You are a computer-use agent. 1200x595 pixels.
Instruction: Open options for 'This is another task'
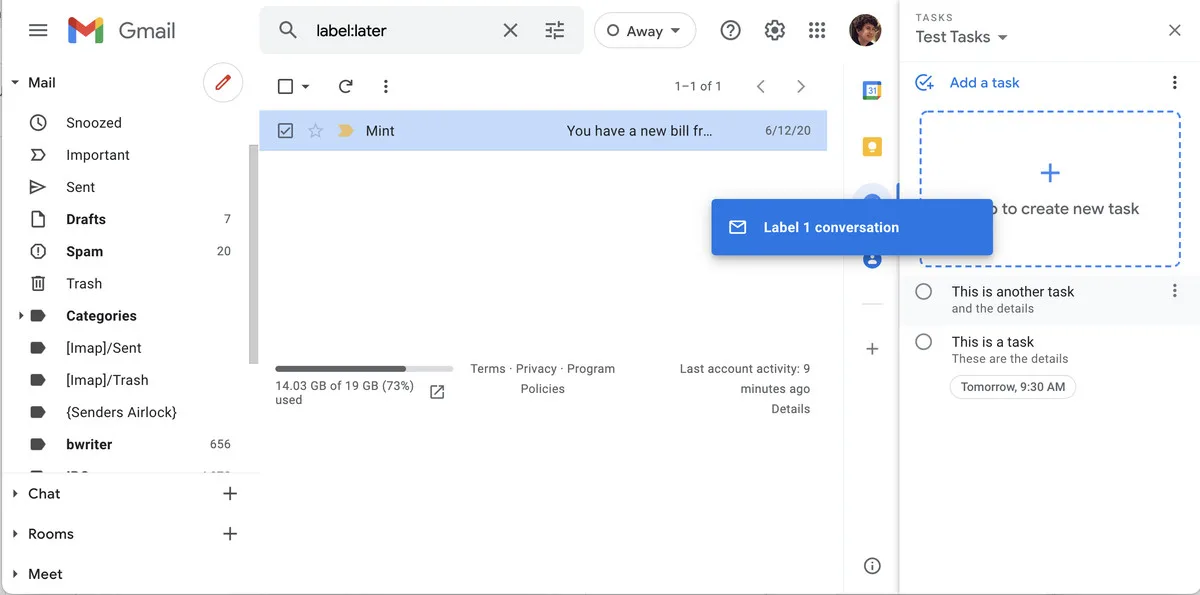pos(1175,291)
